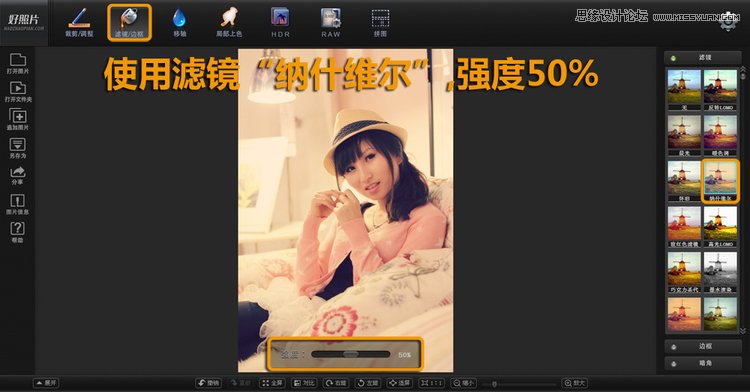This screenshot has width=750, height=392.
Task: Zoom in with the 放大 button
Action: coord(574,383)
